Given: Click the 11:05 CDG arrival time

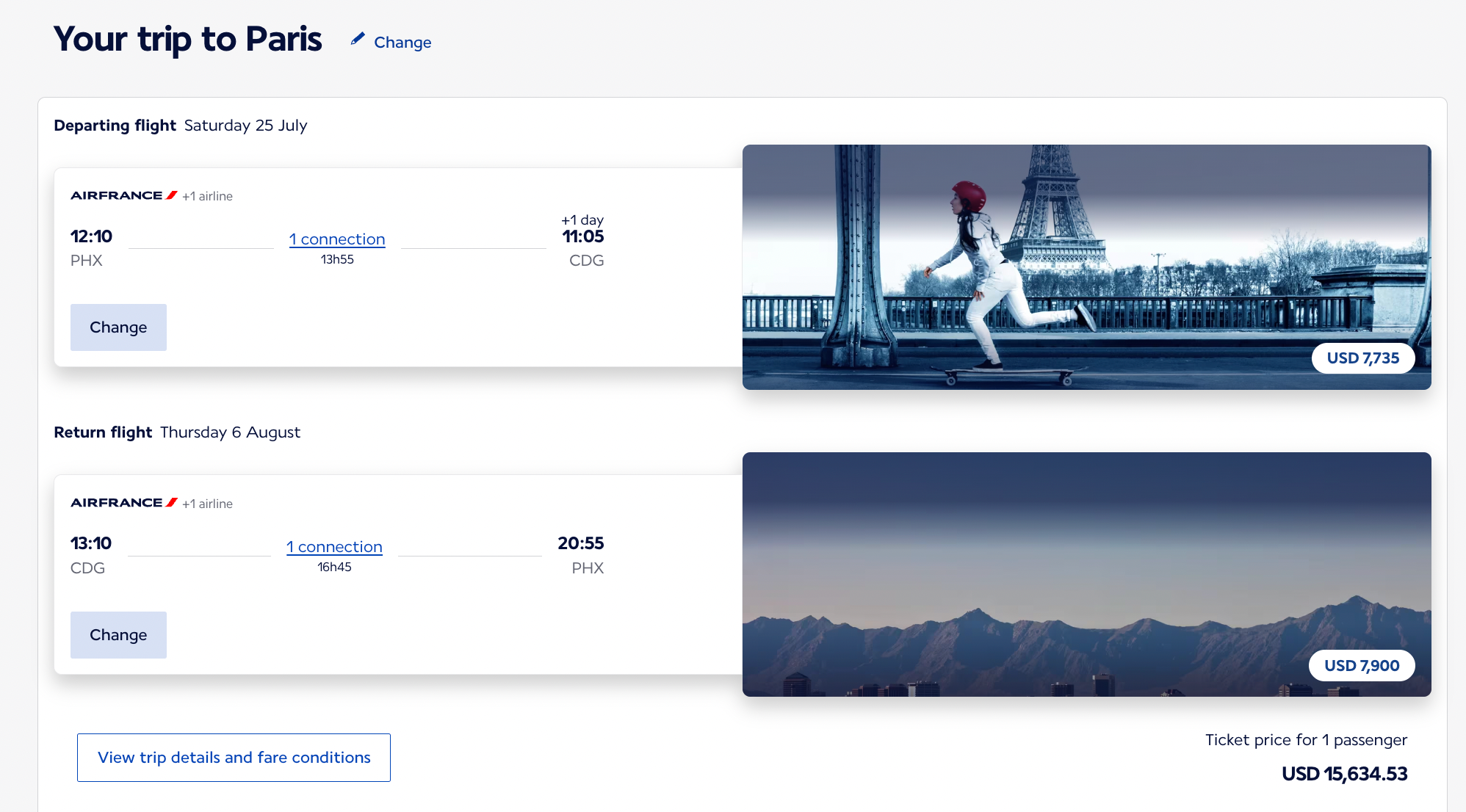Looking at the screenshot, I should pos(583,236).
